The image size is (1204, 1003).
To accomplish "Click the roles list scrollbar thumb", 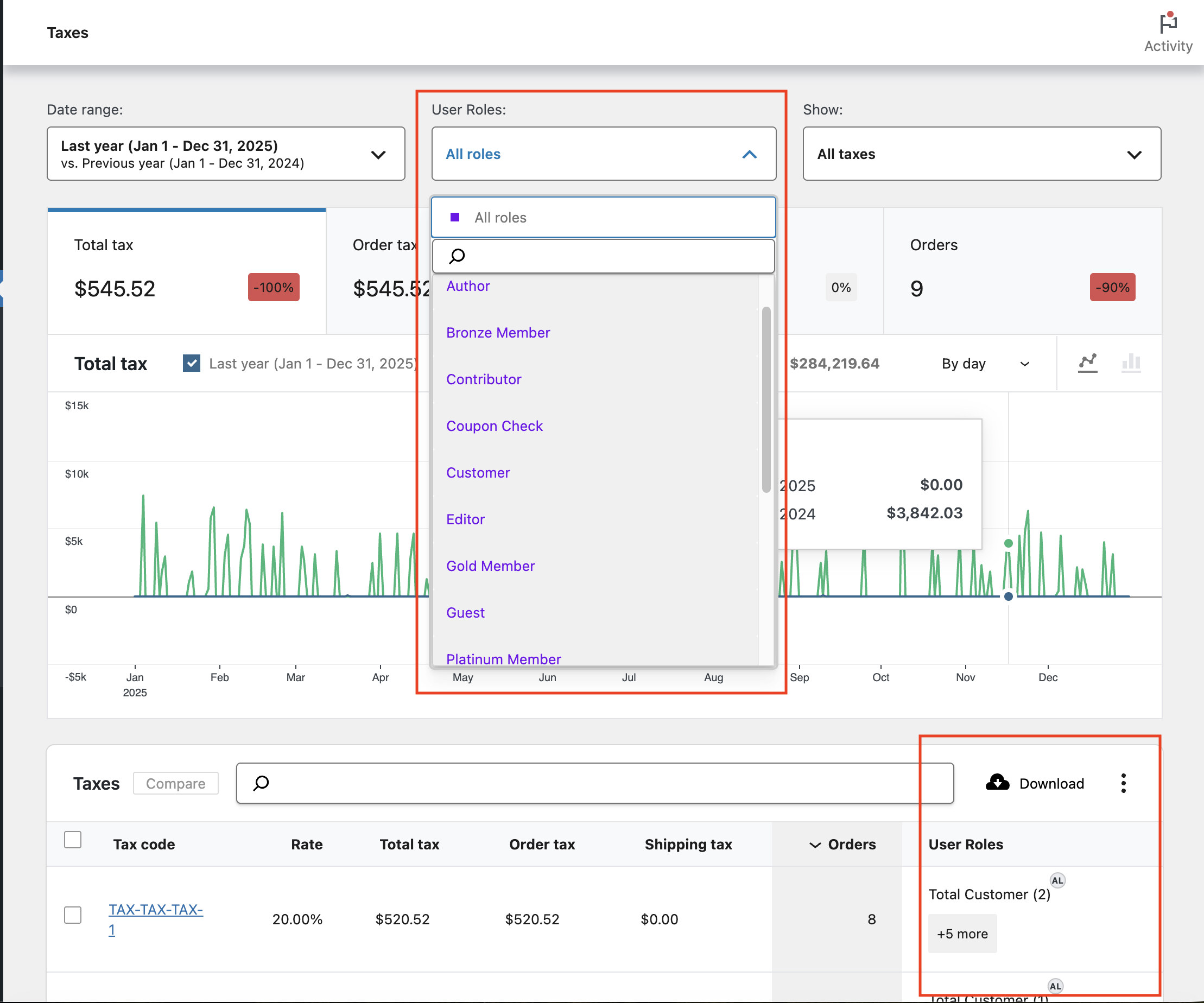I will pyautogui.click(x=766, y=399).
